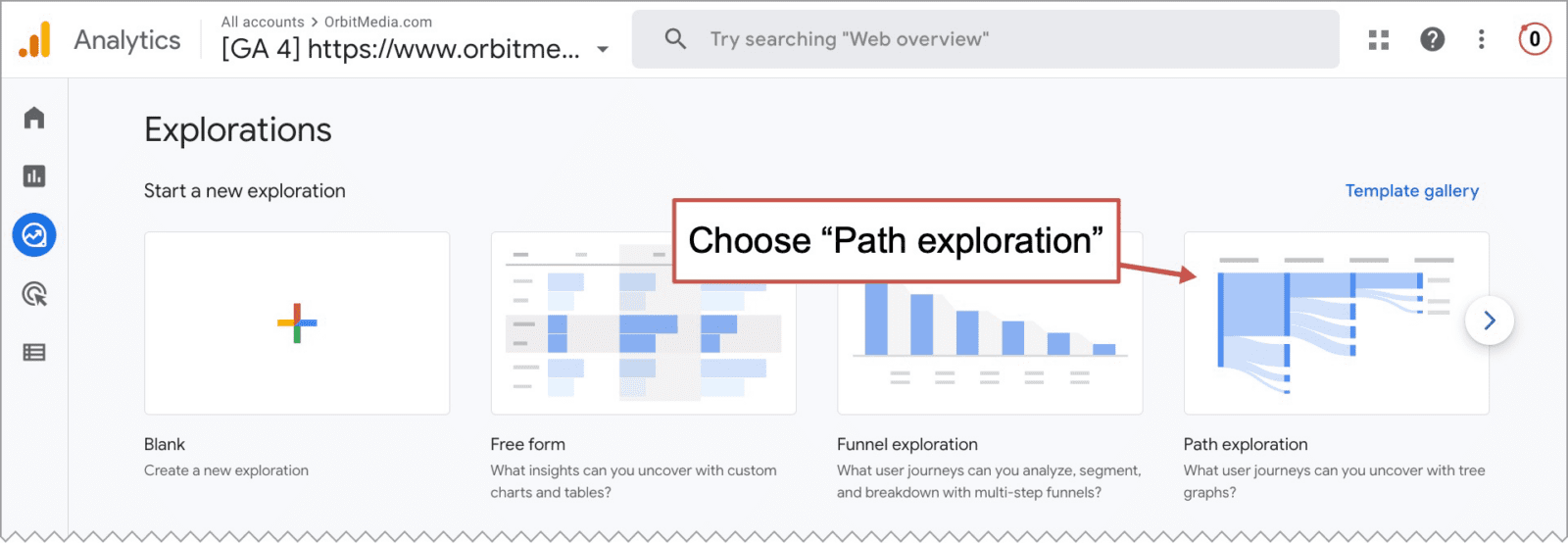Click the Google Analytics logo
1568x543 pixels.
[x=35, y=40]
